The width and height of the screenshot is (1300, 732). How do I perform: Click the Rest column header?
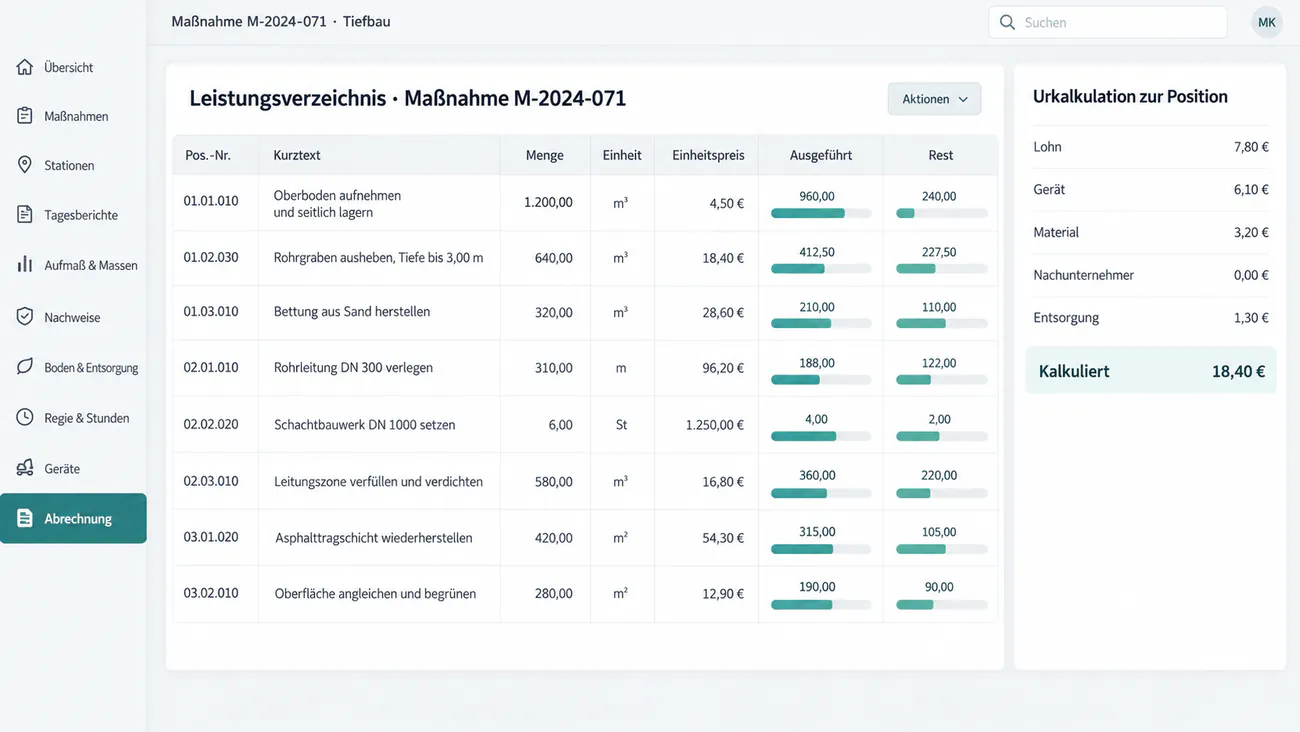pyautogui.click(x=941, y=155)
